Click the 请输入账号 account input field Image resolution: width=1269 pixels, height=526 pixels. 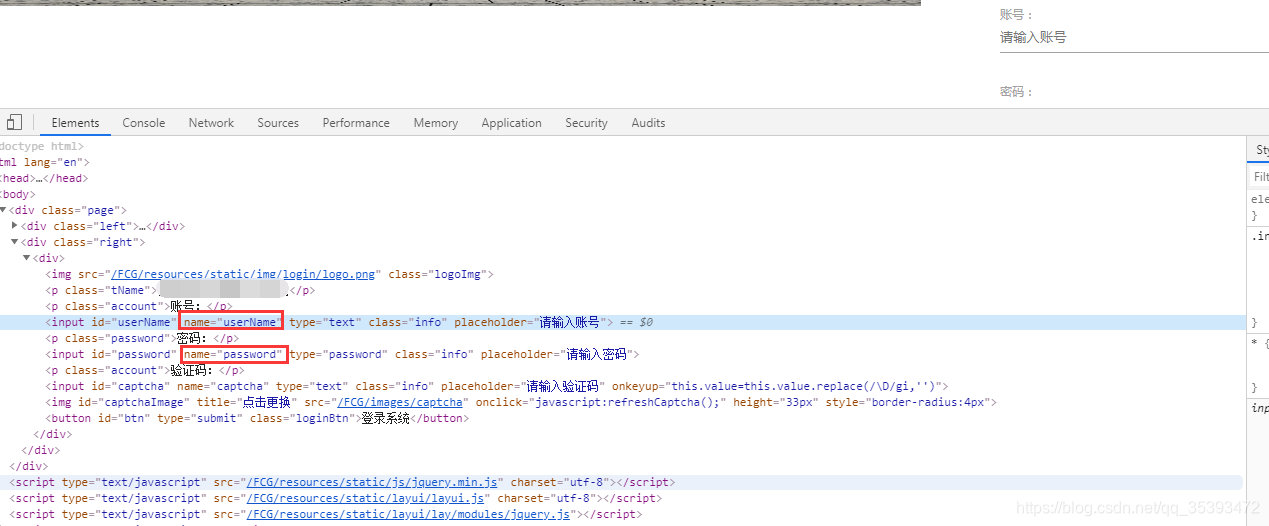coord(1134,38)
